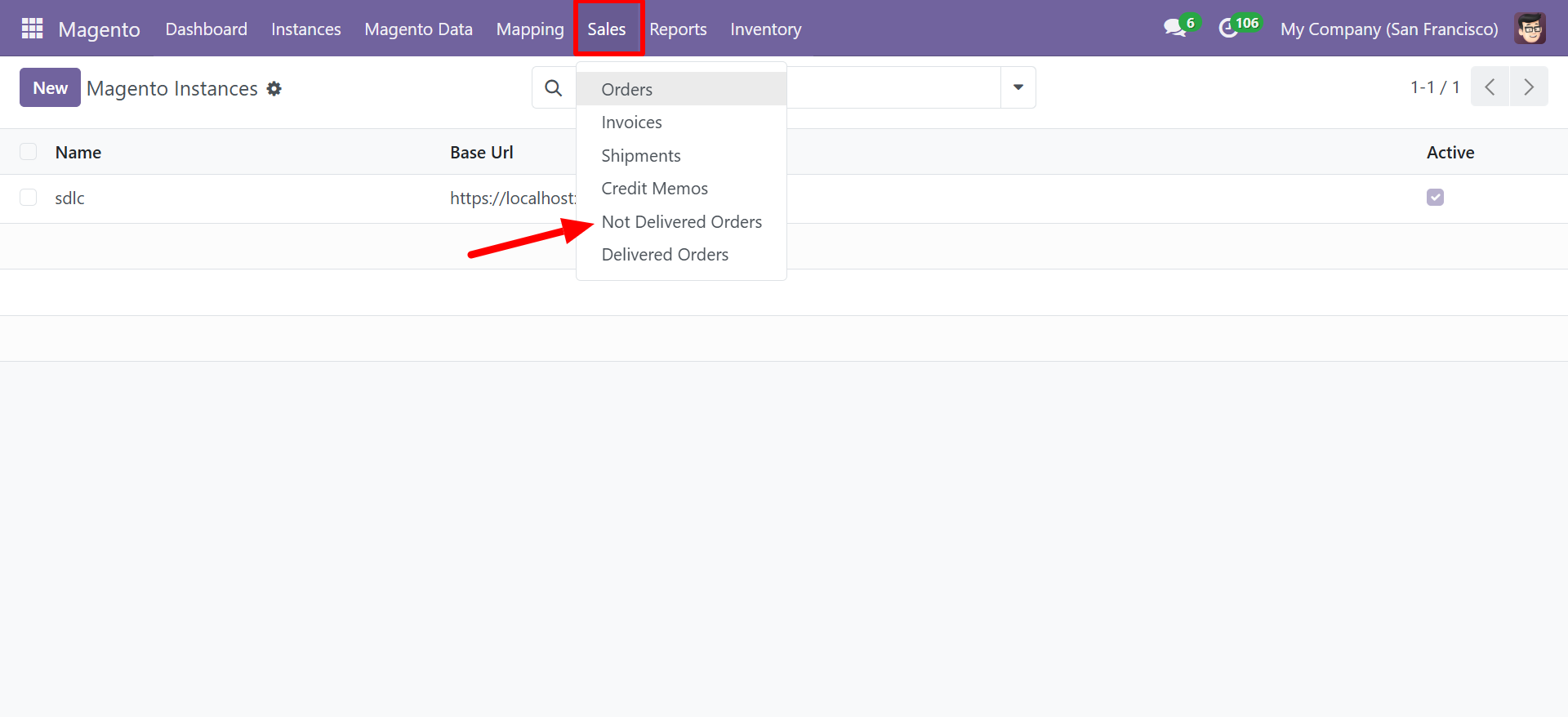The width and height of the screenshot is (1568, 717).
Task: Open the Sales menu
Action: pos(607,29)
